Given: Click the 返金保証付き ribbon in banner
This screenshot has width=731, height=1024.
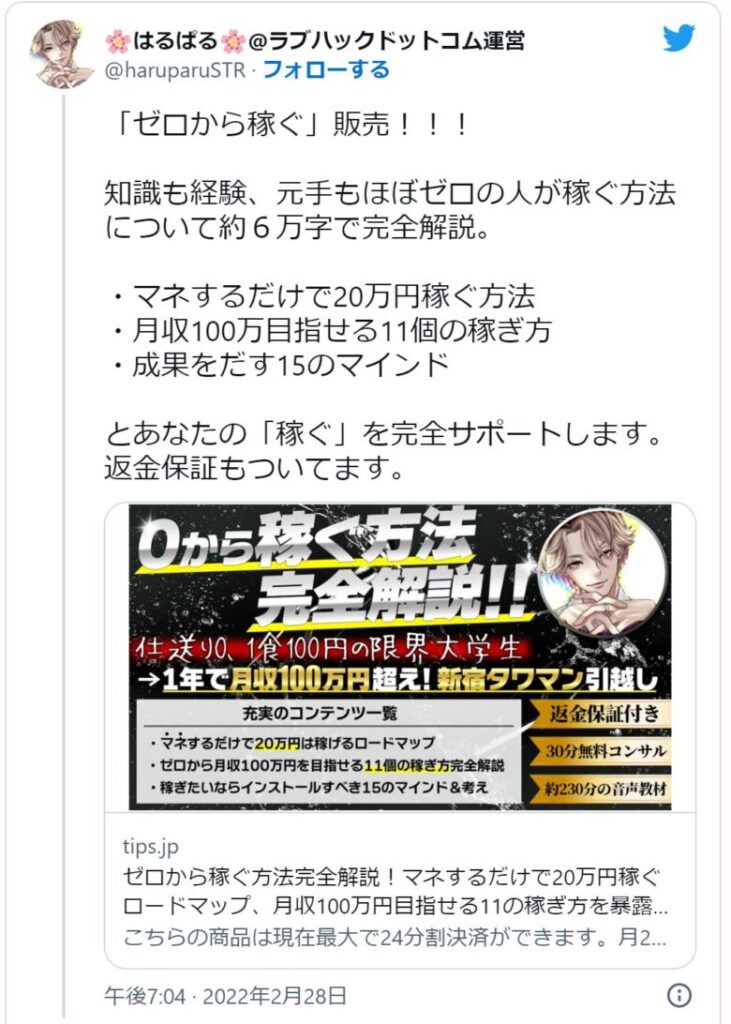Looking at the screenshot, I should 598,713.
